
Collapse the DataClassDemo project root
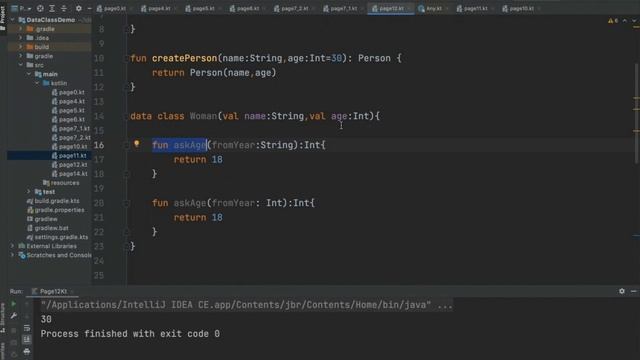(12, 20)
